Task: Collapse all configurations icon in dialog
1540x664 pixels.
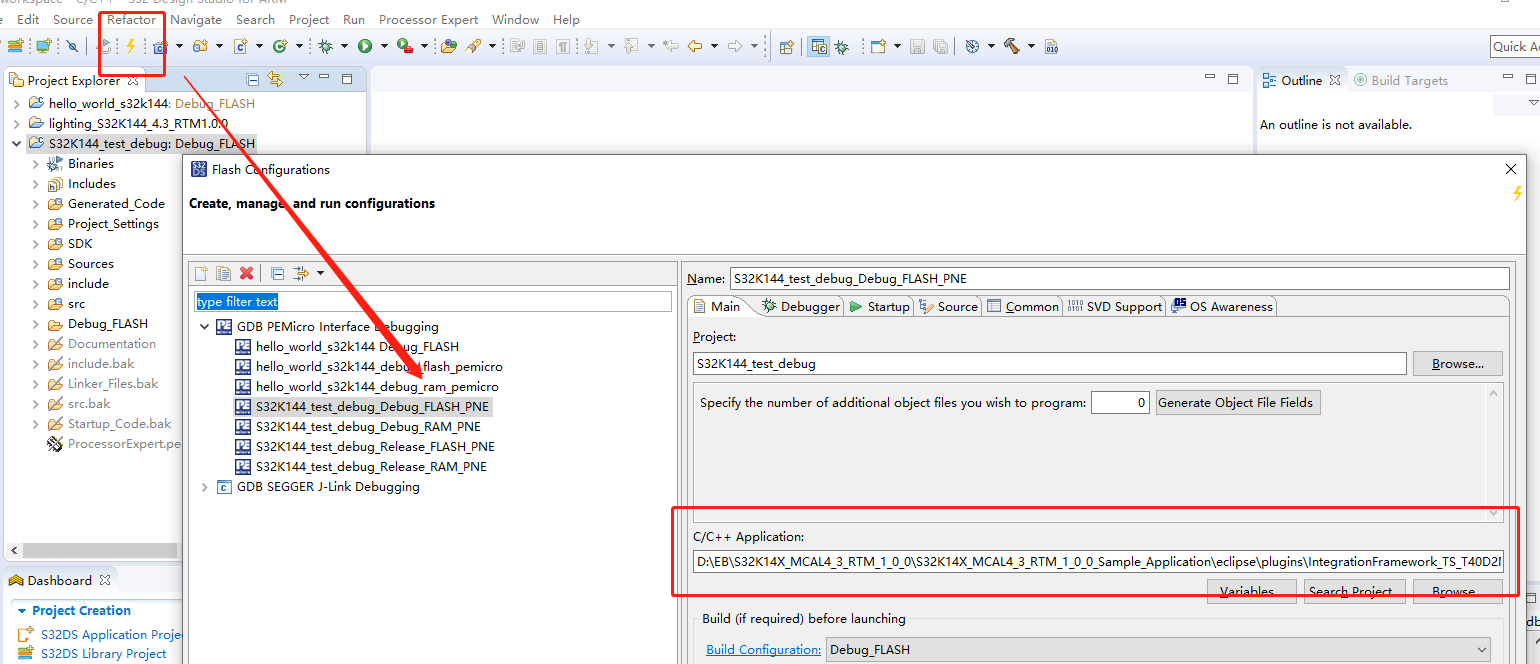Action: [278, 273]
